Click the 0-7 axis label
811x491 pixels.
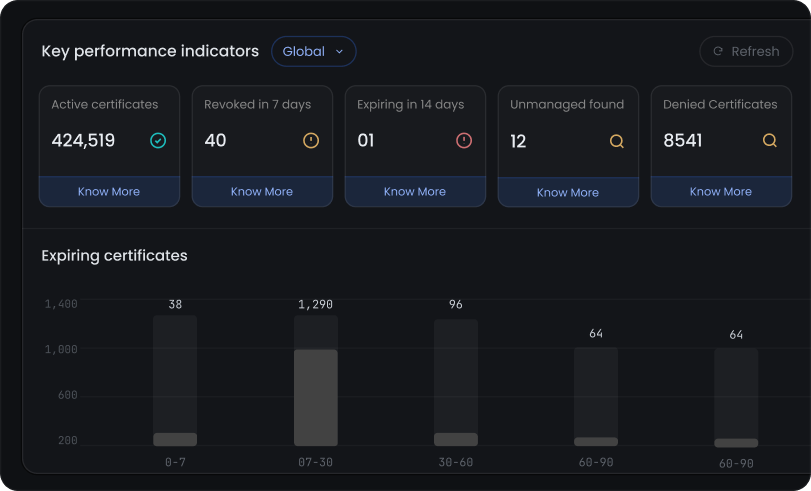point(175,462)
